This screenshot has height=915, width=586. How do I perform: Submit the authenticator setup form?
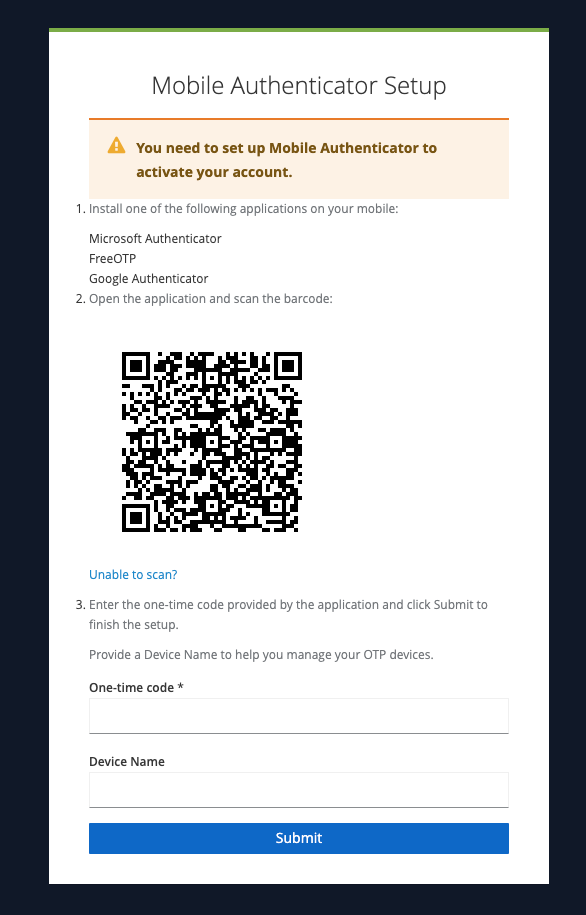tap(299, 838)
